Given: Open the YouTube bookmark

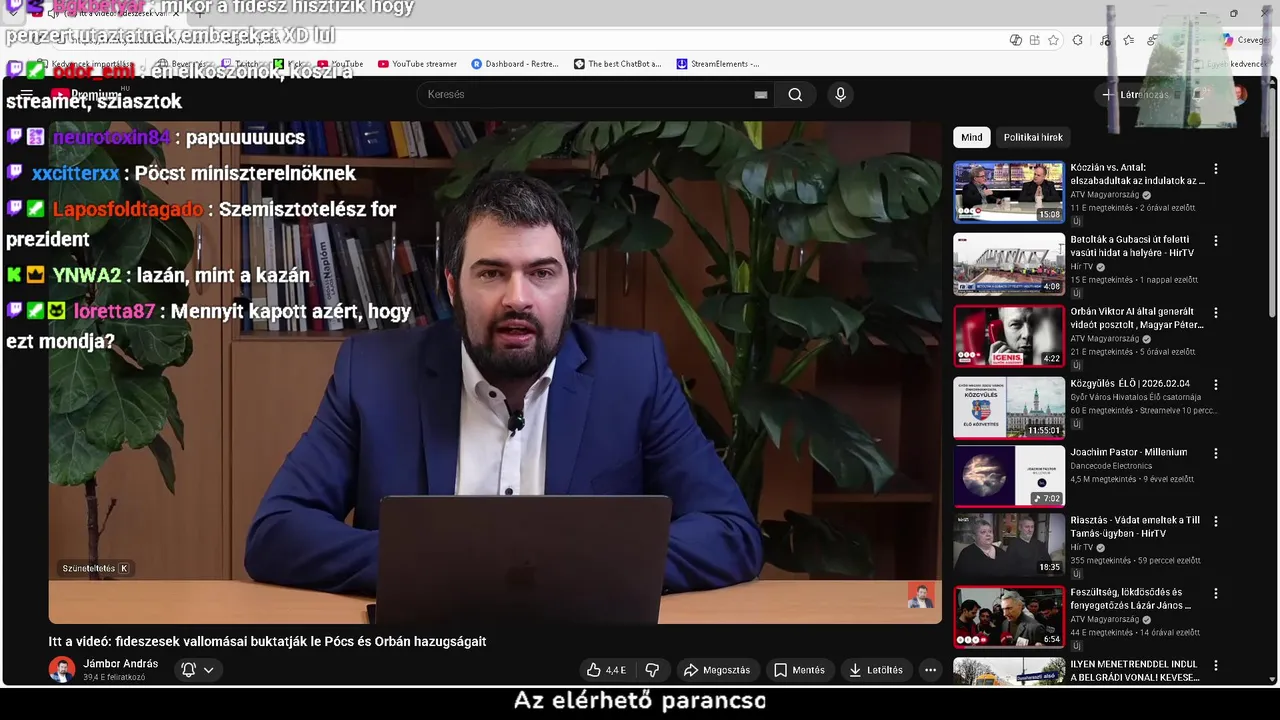Looking at the screenshot, I should 340,64.
